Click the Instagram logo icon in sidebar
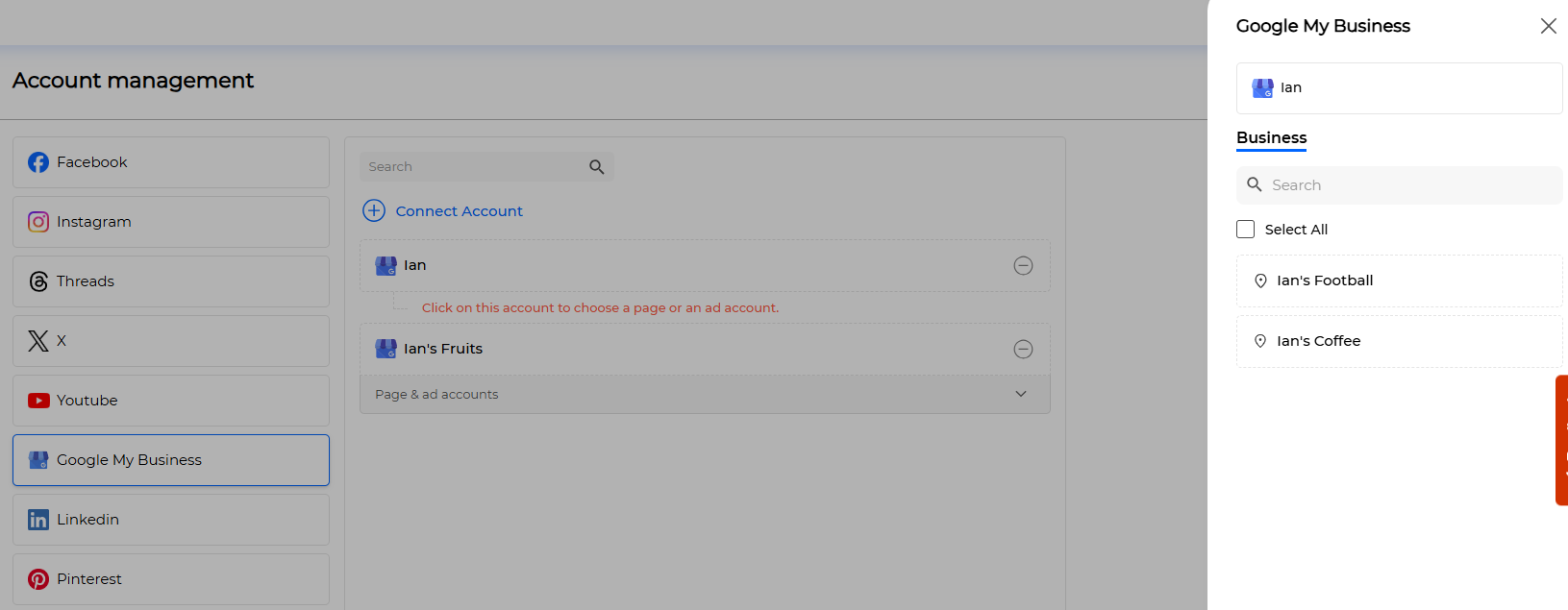1568x610 pixels. coord(38,222)
